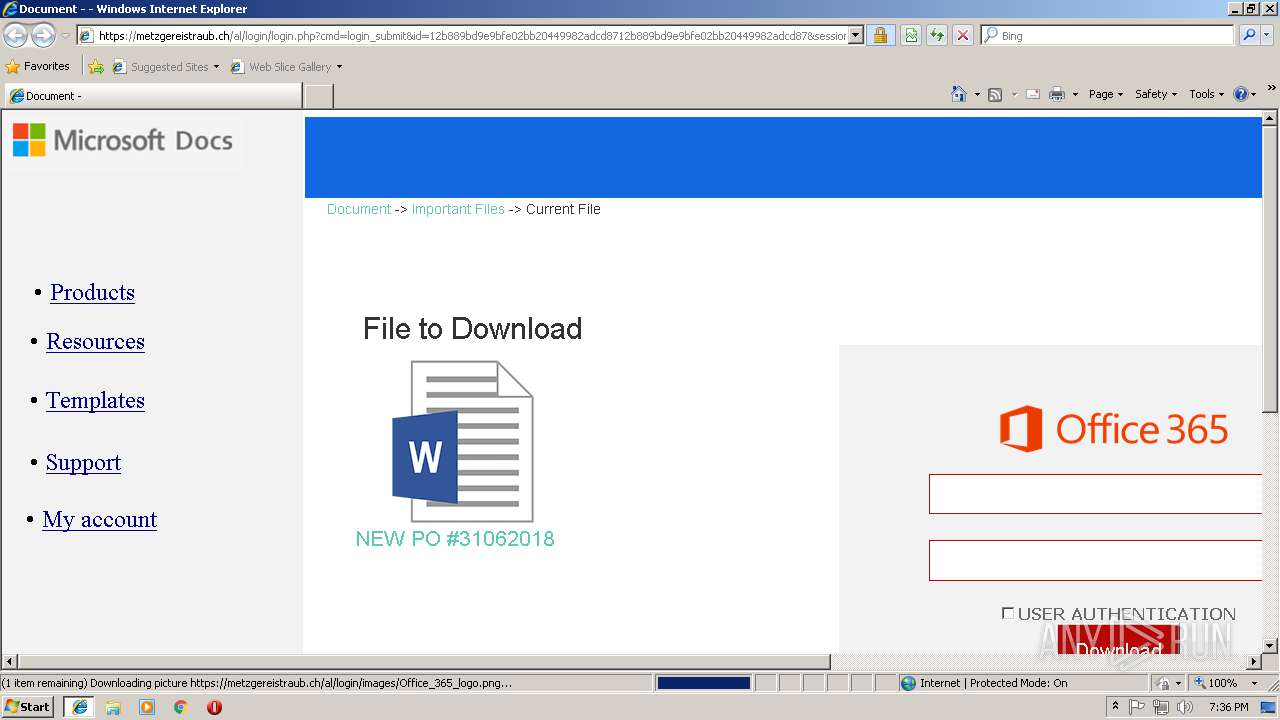Open the Support link

[83, 462]
